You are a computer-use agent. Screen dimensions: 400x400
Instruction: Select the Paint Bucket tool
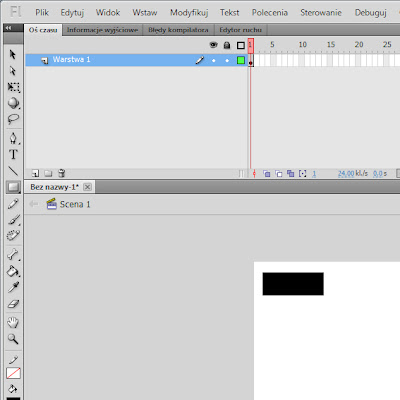(13, 271)
